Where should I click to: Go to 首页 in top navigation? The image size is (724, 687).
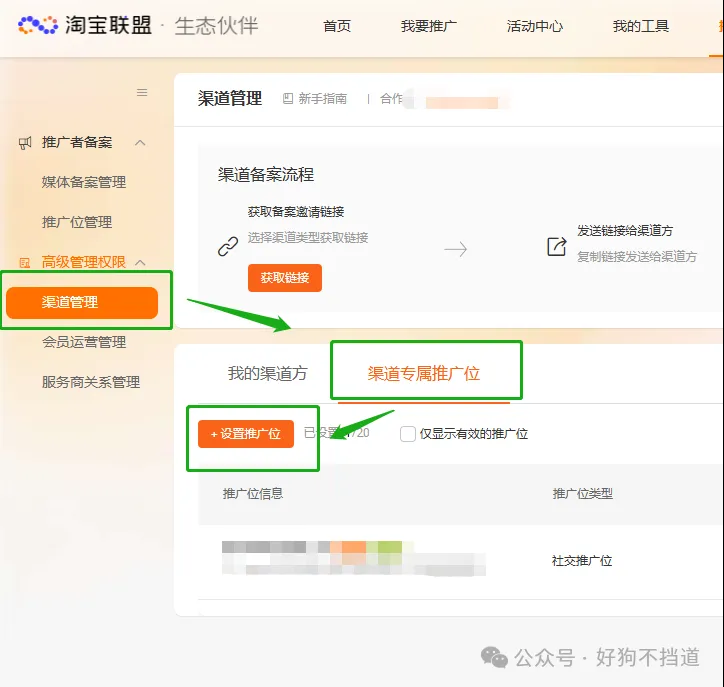tap(337, 26)
